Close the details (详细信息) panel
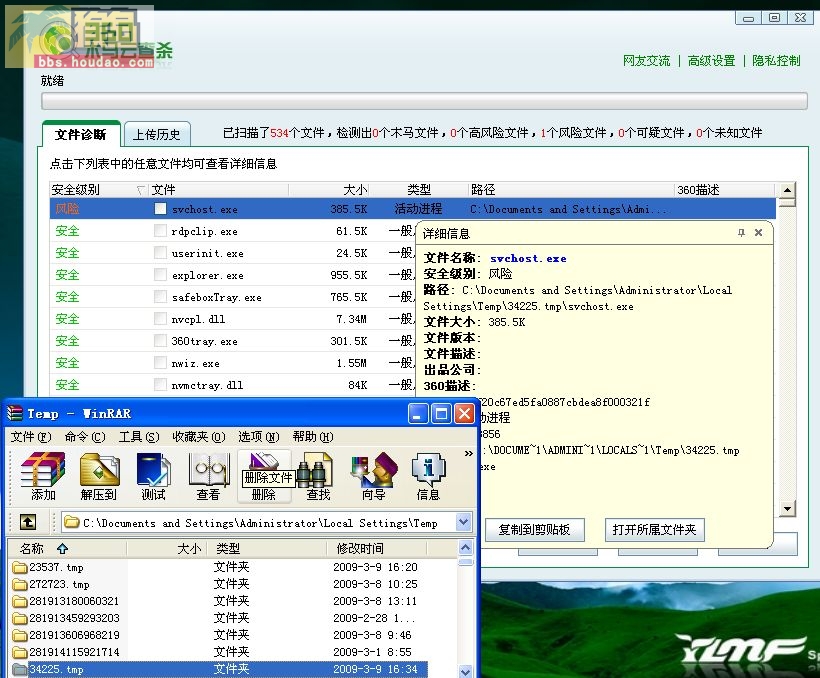Viewport: 820px width, 678px height. point(758,233)
